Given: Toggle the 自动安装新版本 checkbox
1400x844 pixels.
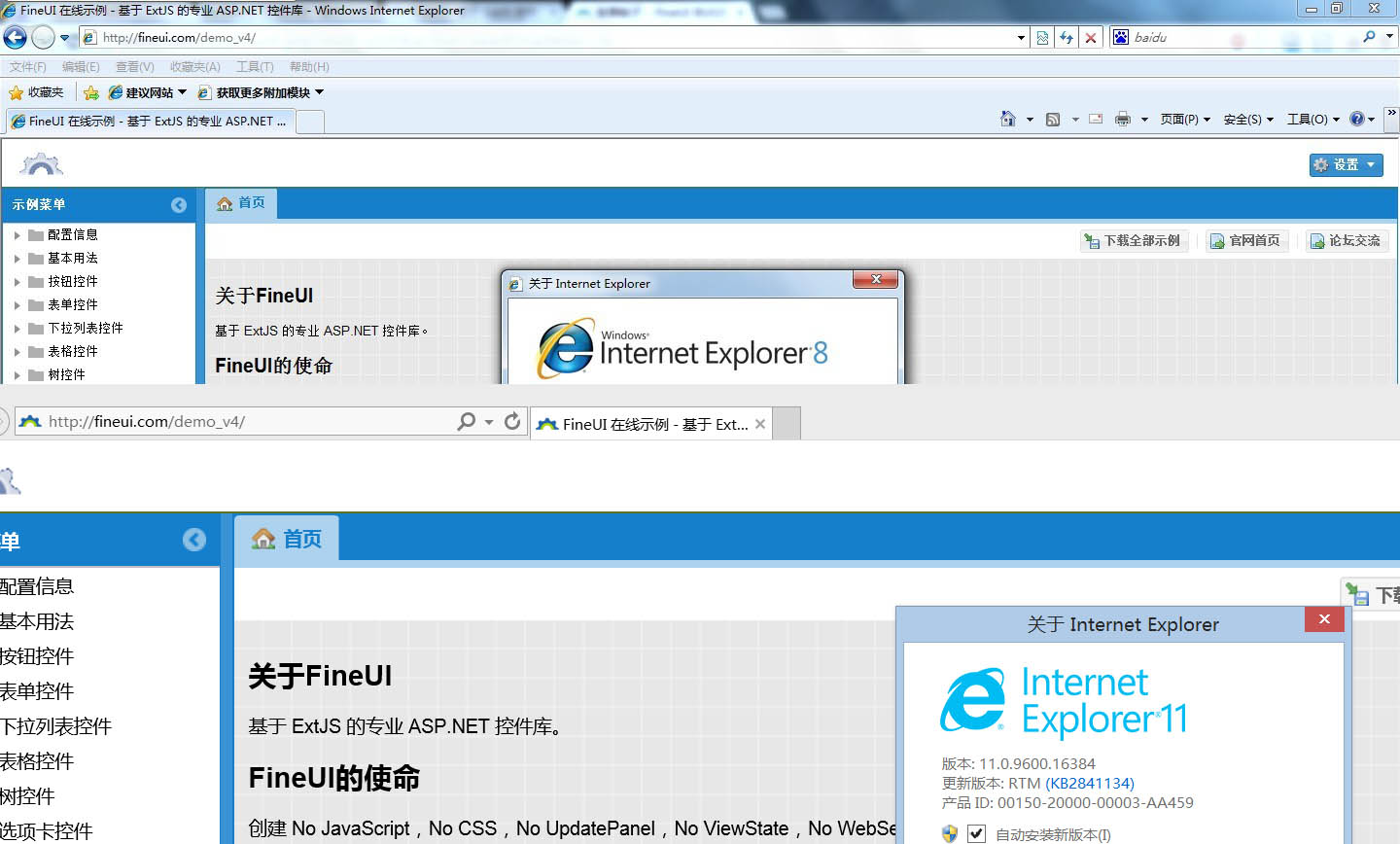Looking at the screenshot, I should click(976, 833).
